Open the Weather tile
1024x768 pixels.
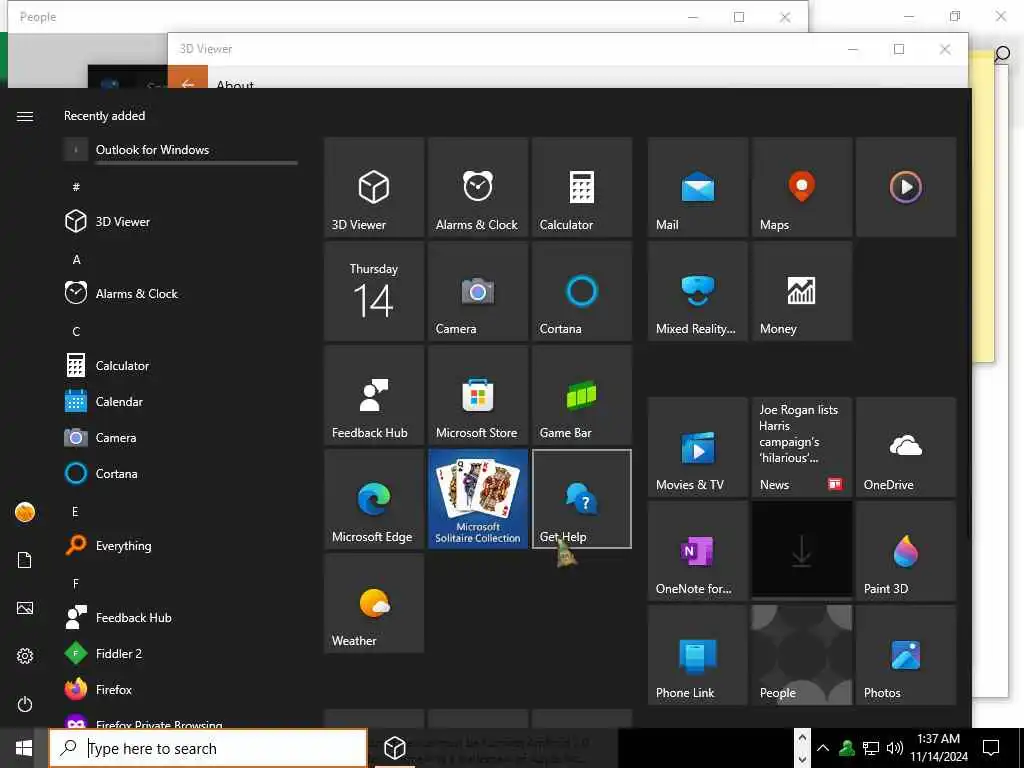pos(374,602)
